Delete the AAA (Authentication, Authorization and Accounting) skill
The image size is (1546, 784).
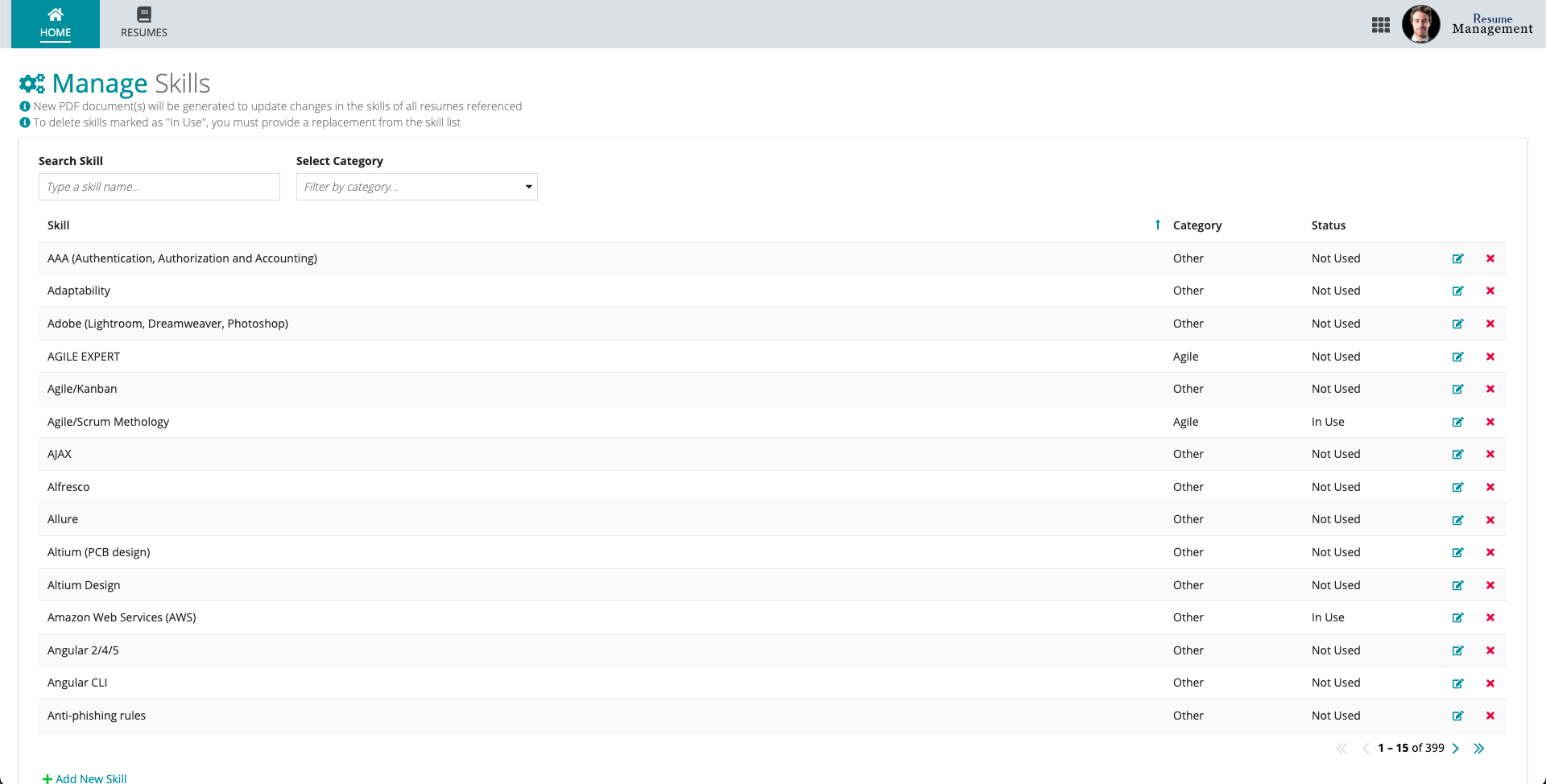click(1490, 258)
